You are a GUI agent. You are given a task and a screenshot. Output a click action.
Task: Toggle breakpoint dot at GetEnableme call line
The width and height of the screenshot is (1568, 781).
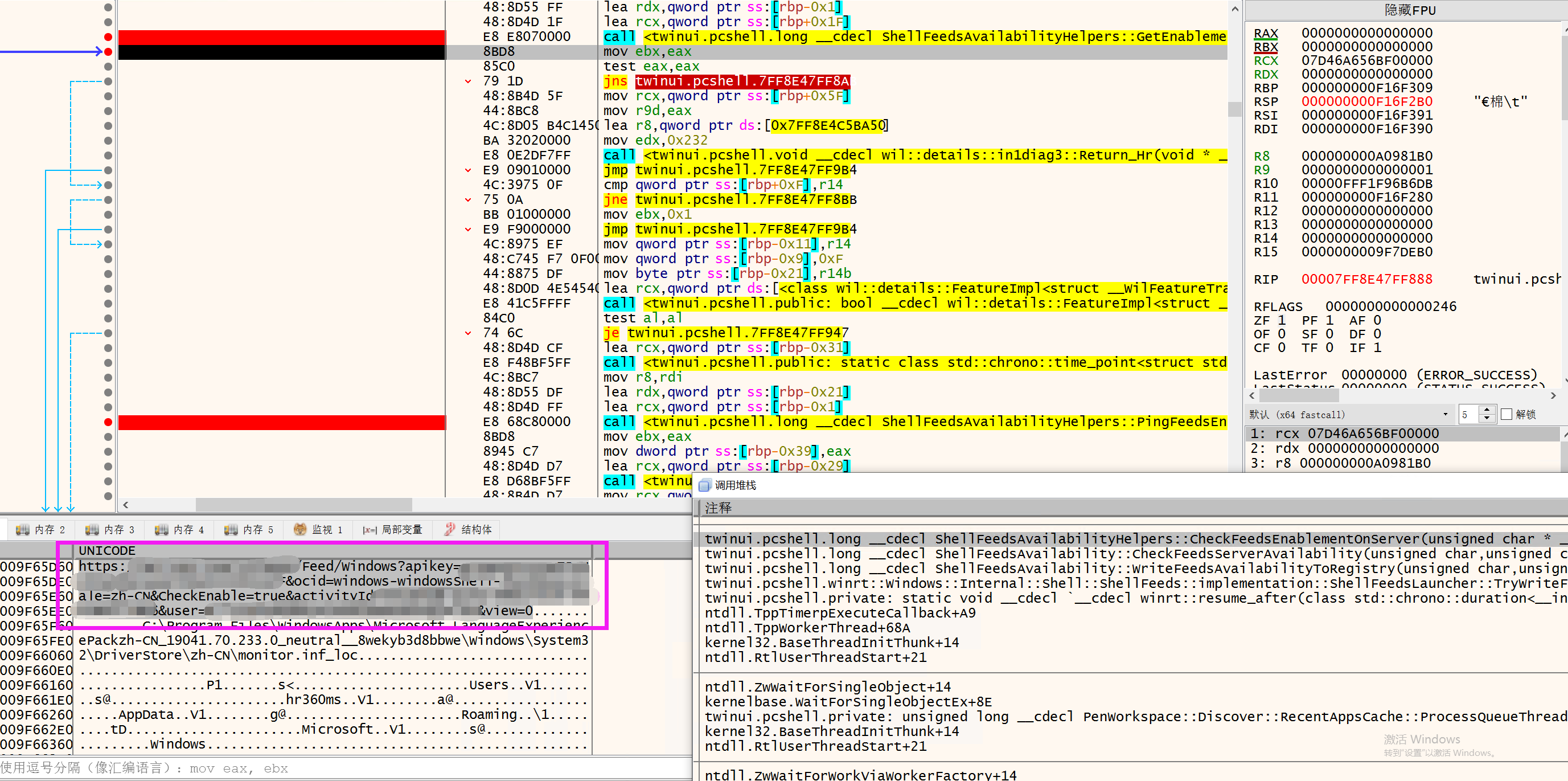[108, 36]
